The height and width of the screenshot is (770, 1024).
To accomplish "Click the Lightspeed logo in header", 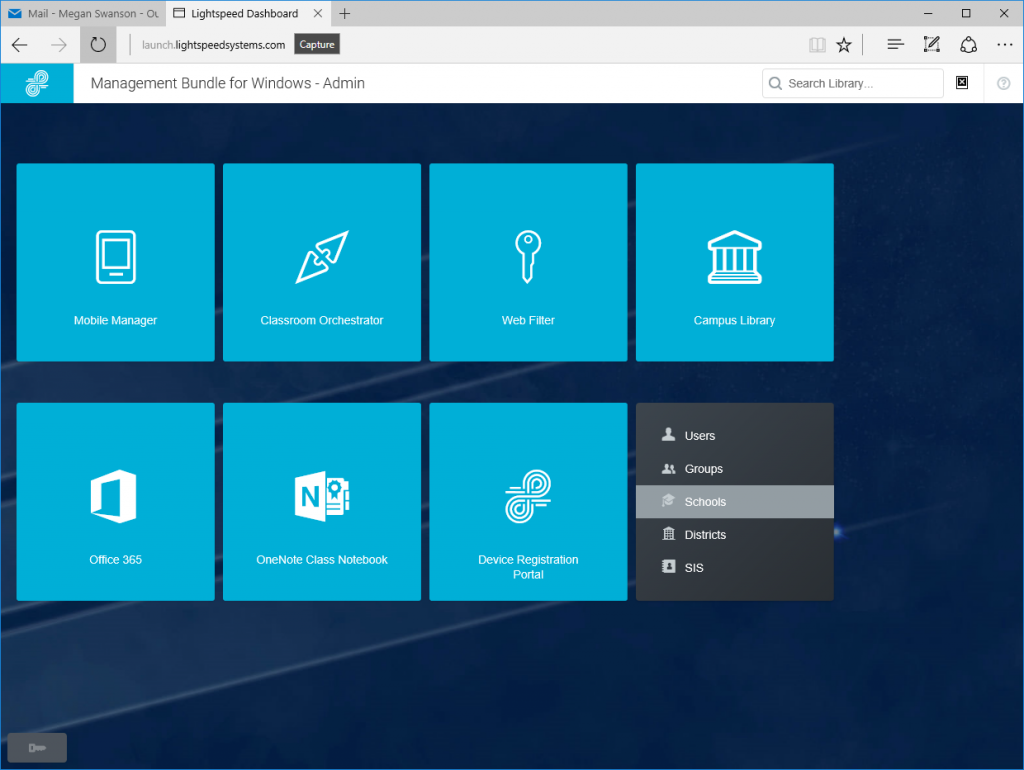I will pos(37,84).
